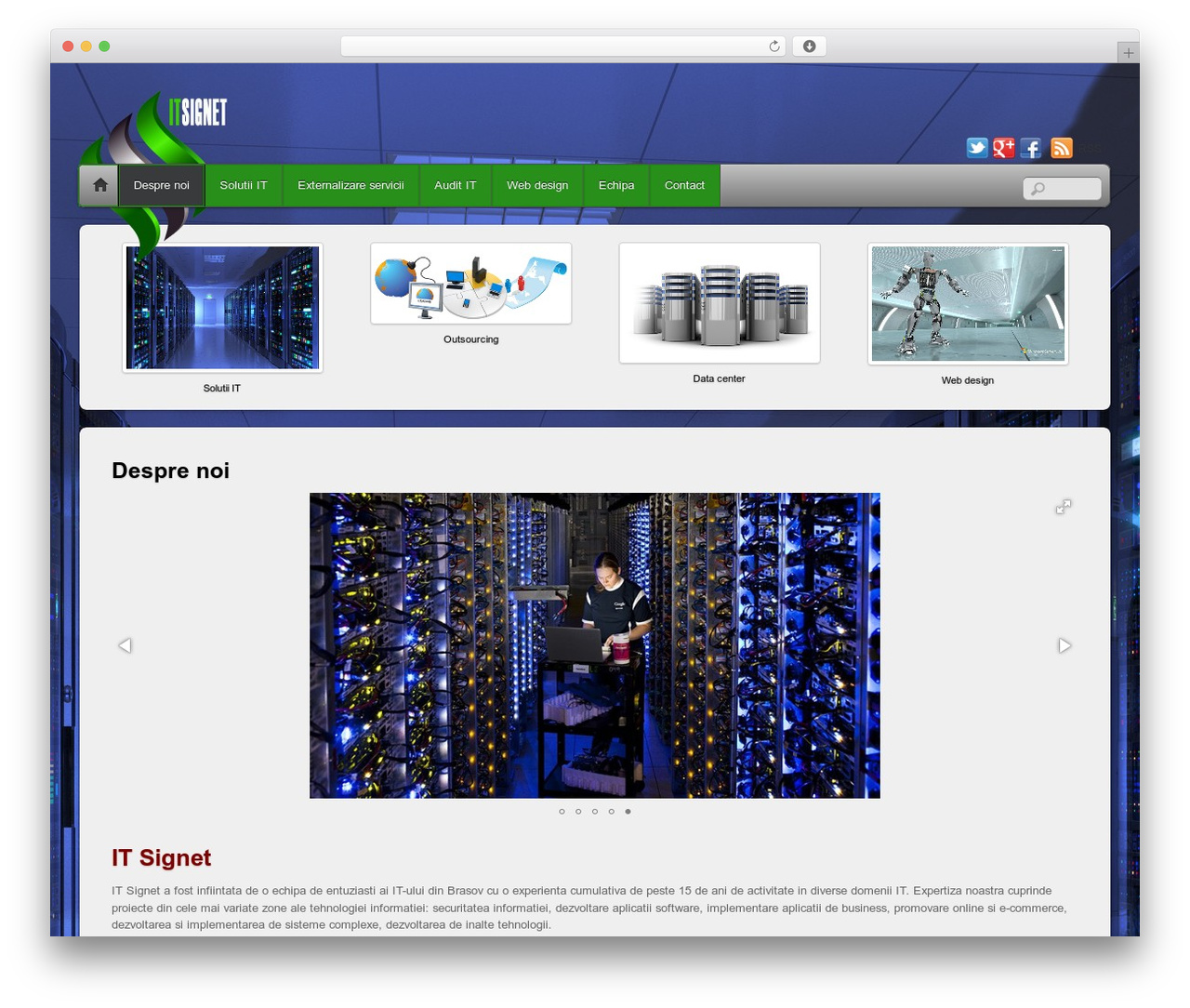The image size is (1190, 1008).
Task: Open the Outsourcing illustration thumbnail
Action: [x=470, y=284]
